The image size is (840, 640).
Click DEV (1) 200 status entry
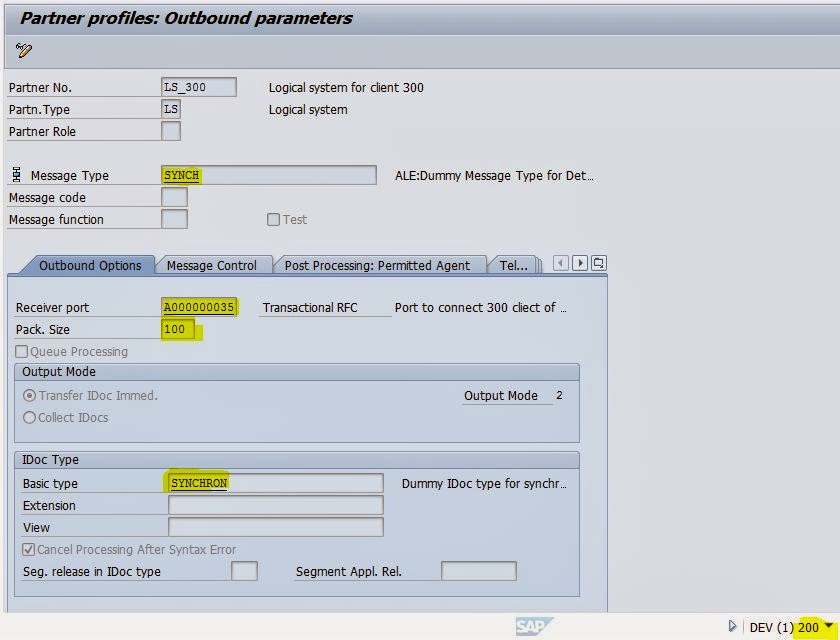point(784,627)
